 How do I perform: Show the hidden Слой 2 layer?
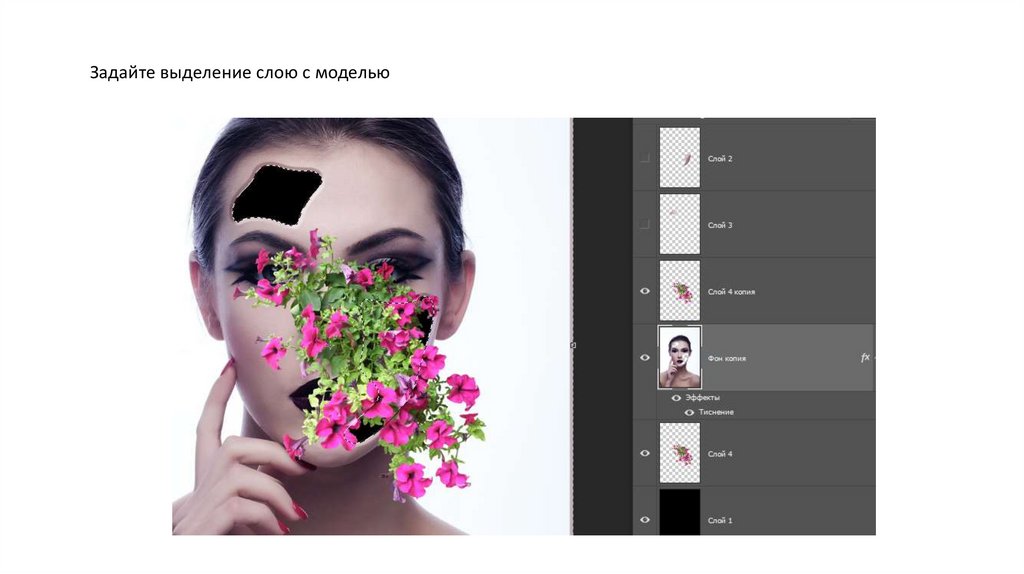pyautogui.click(x=645, y=158)
